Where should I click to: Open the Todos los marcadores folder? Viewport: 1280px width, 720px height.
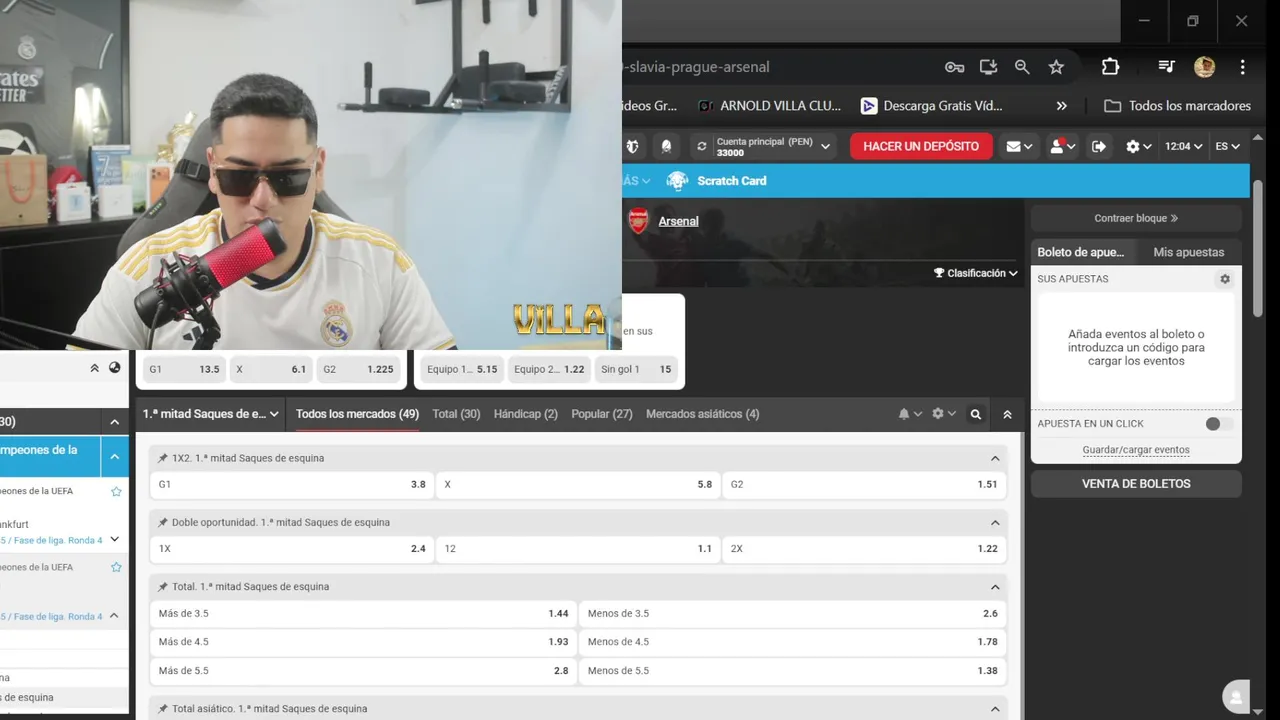tap(1177, 106)
